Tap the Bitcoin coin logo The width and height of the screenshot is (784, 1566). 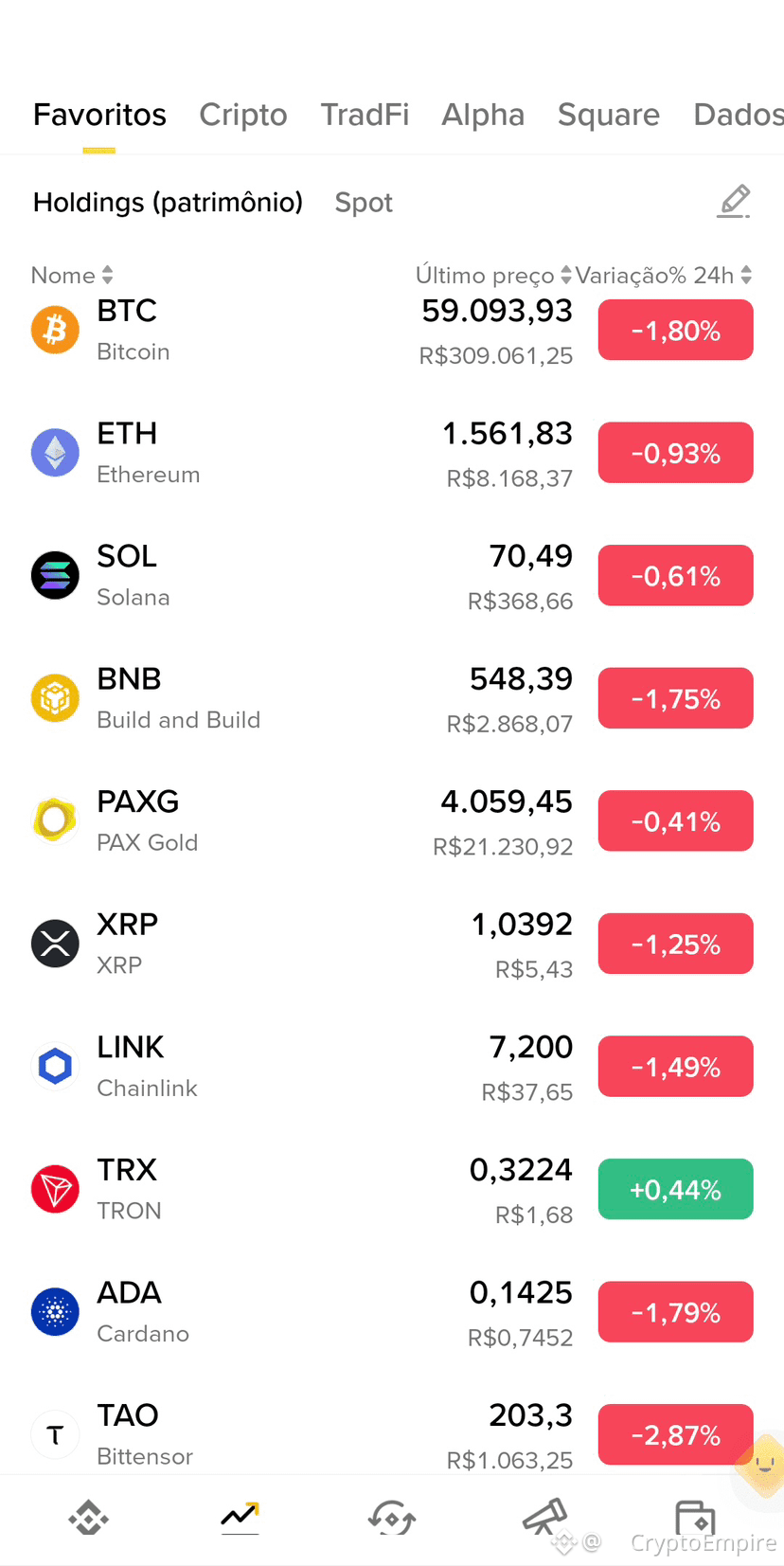tap(55, 330)
